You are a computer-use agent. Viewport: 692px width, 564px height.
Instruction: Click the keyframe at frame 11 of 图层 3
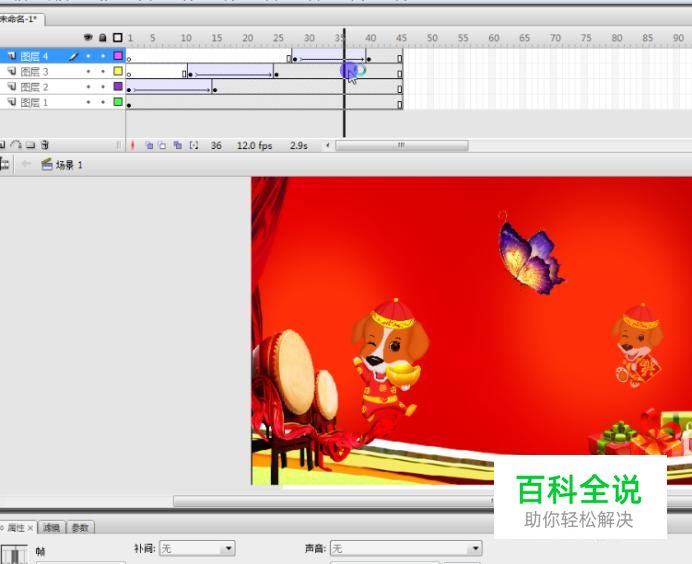pyautogui.click(x=190, y=75)
